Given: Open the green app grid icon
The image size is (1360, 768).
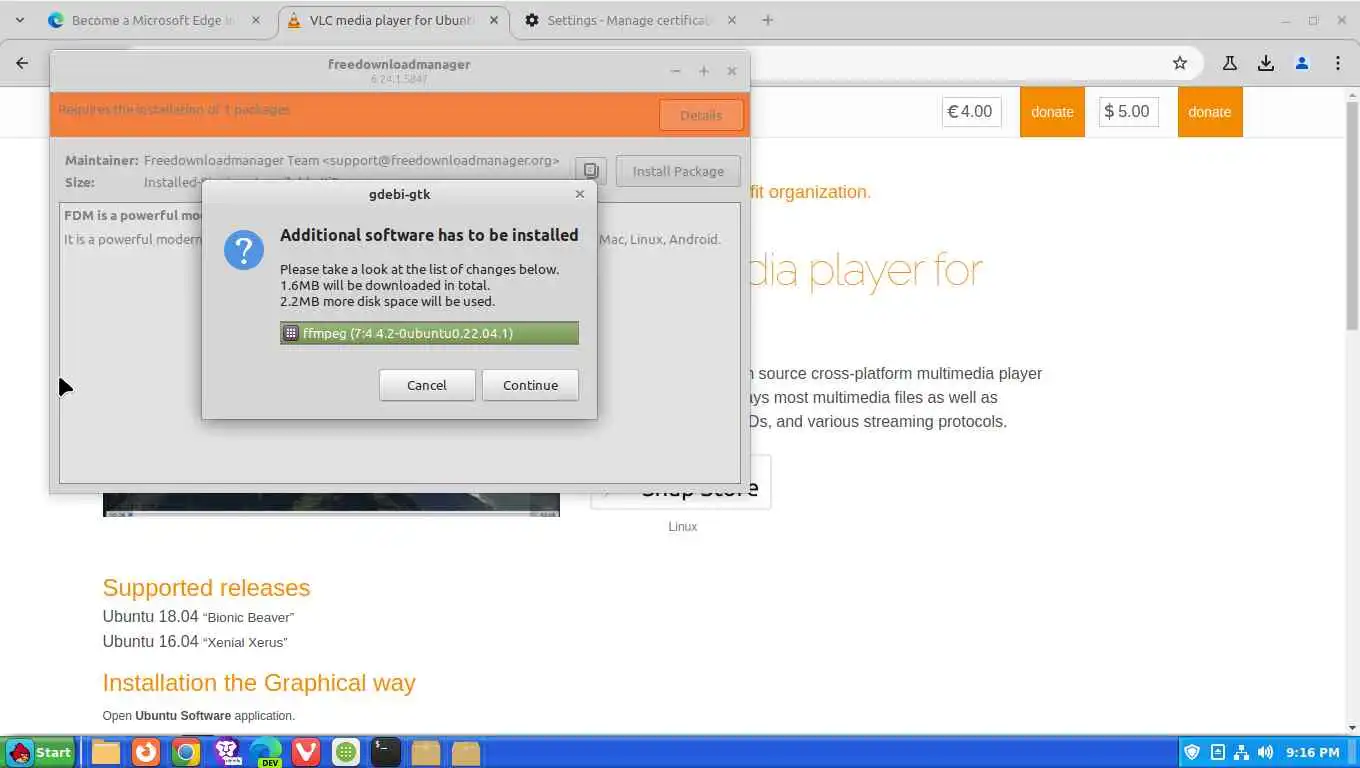Looking at the screenshot, I should (346, 752).
